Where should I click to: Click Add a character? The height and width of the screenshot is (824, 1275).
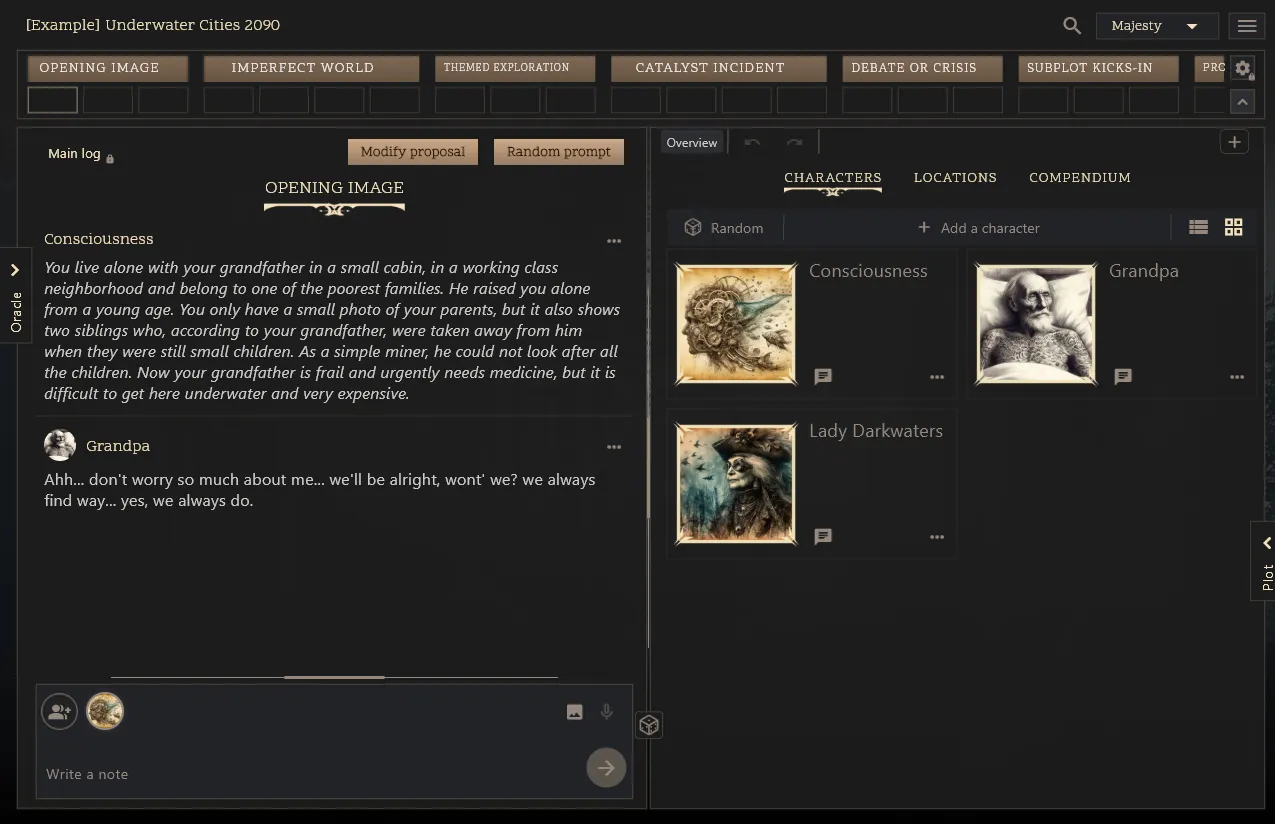978,228
